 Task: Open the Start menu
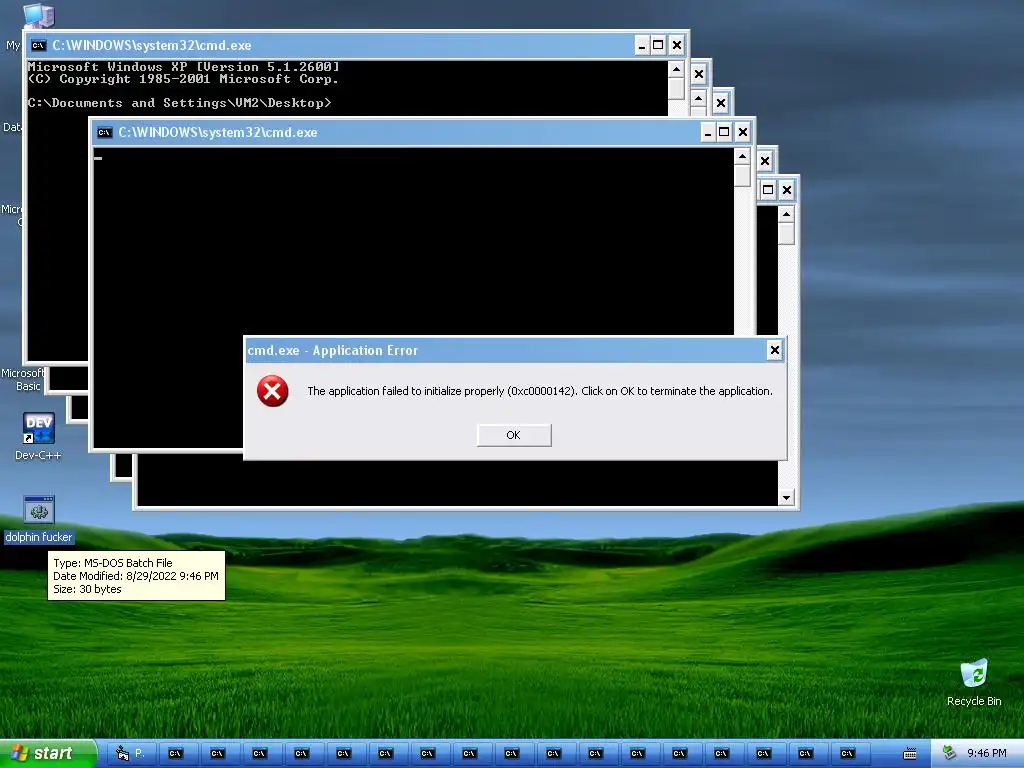coord(48,753)
